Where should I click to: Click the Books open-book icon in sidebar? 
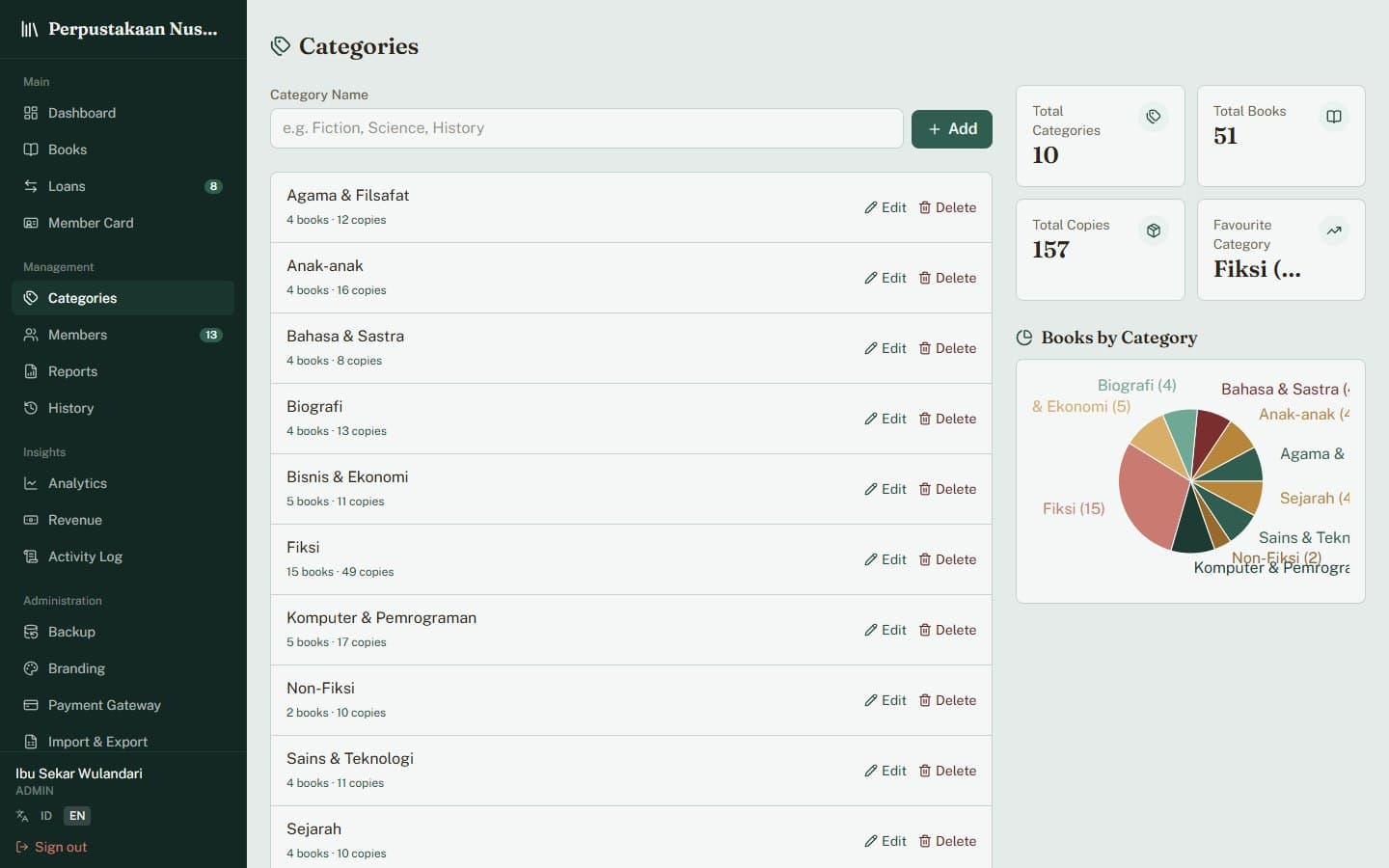[x=31, y=149]
